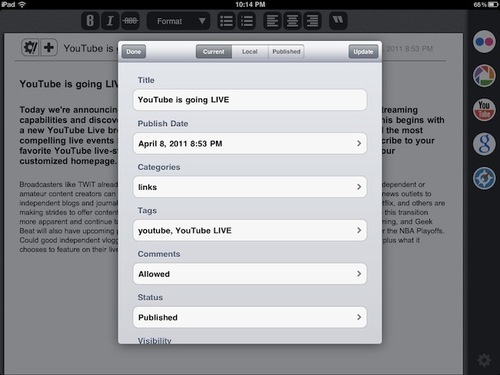Viewport: 500px width, 375px height.
Task: Tap the bold heading in the editor body
Action: point(69,84)
